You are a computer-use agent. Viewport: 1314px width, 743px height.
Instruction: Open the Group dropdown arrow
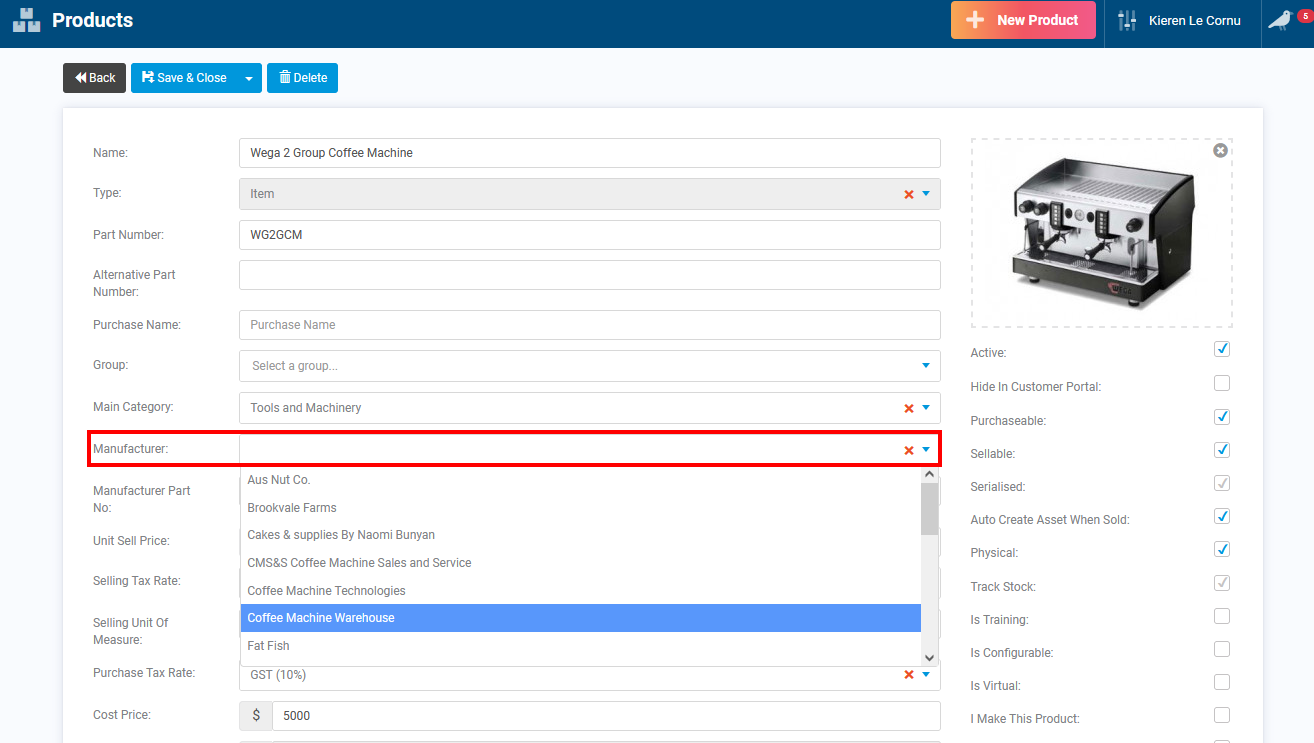click(x=926, y=366)
